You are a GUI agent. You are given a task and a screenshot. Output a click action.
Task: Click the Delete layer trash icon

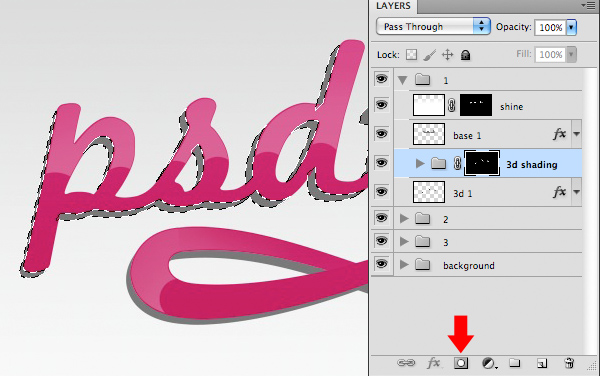tap(569, 363)
